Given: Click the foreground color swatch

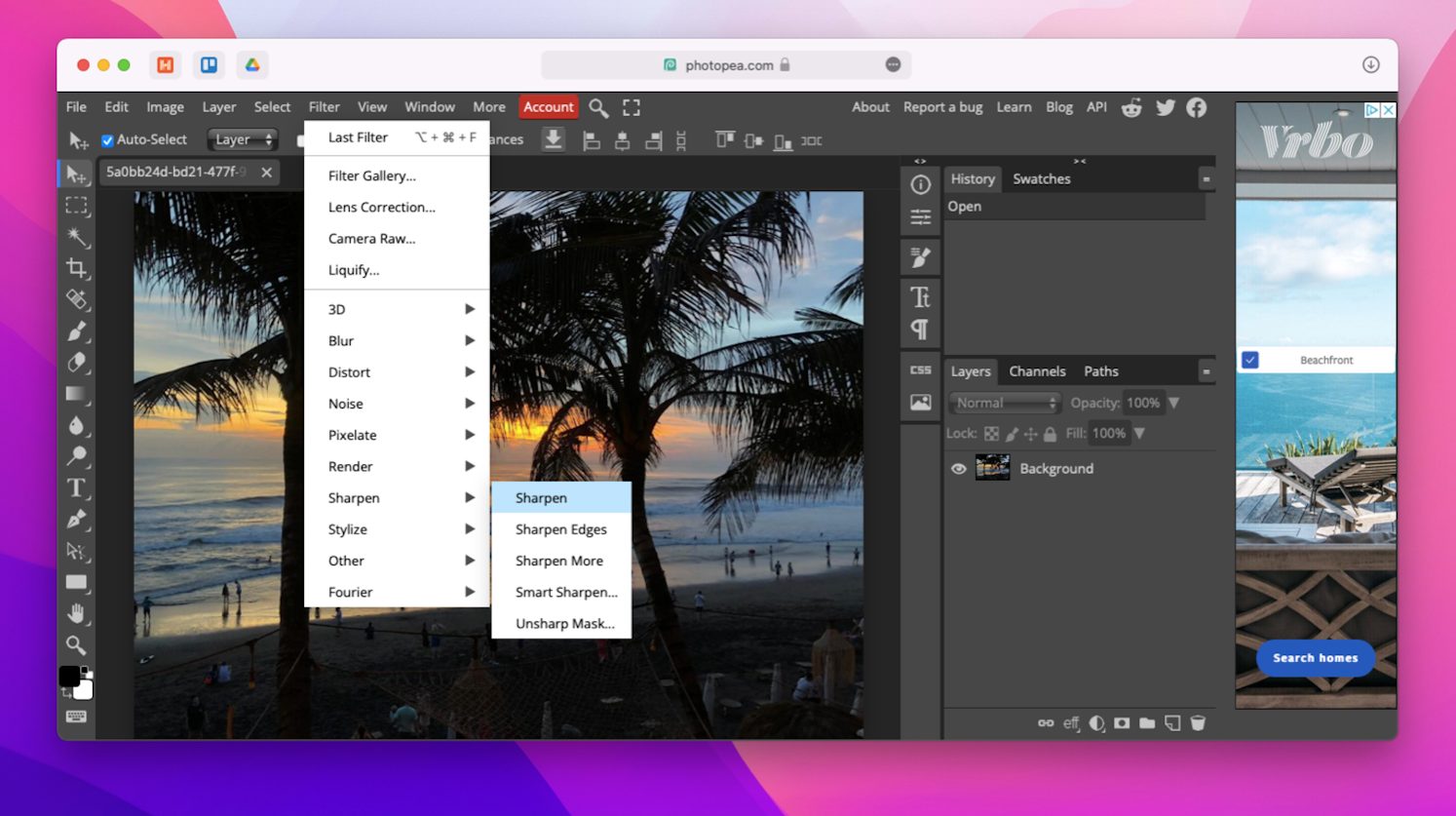Looking at the screenshot, I should (69, 675).
